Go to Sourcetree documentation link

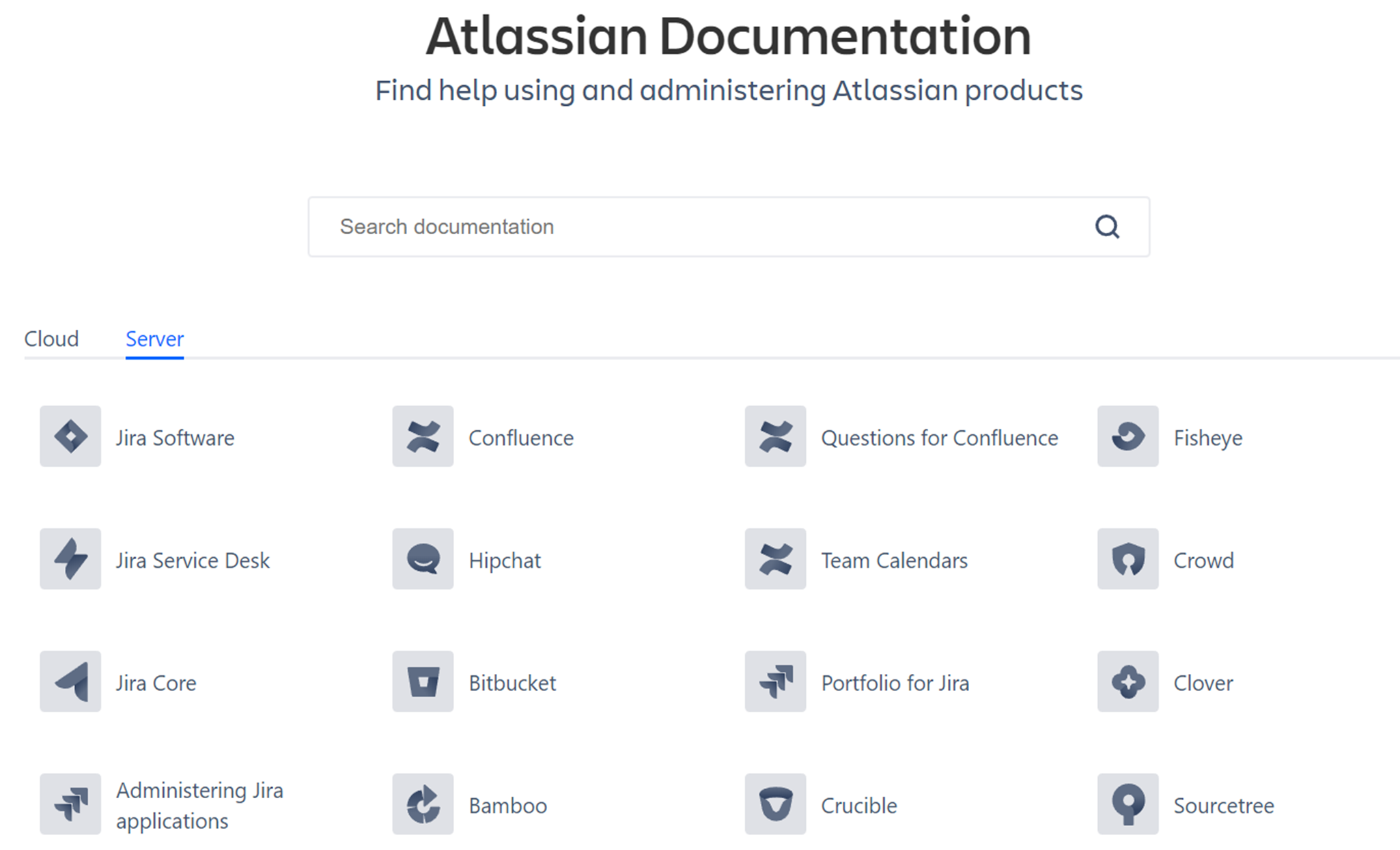[1224, 806]
